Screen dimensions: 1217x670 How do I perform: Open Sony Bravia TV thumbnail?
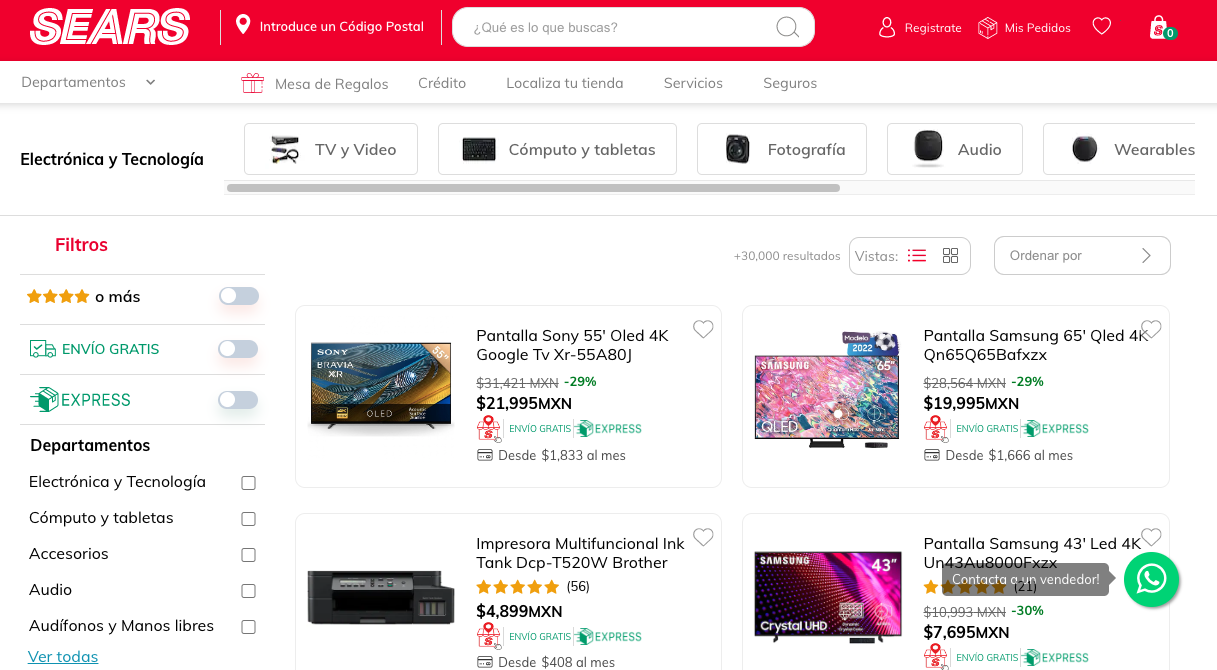point(381,387)
